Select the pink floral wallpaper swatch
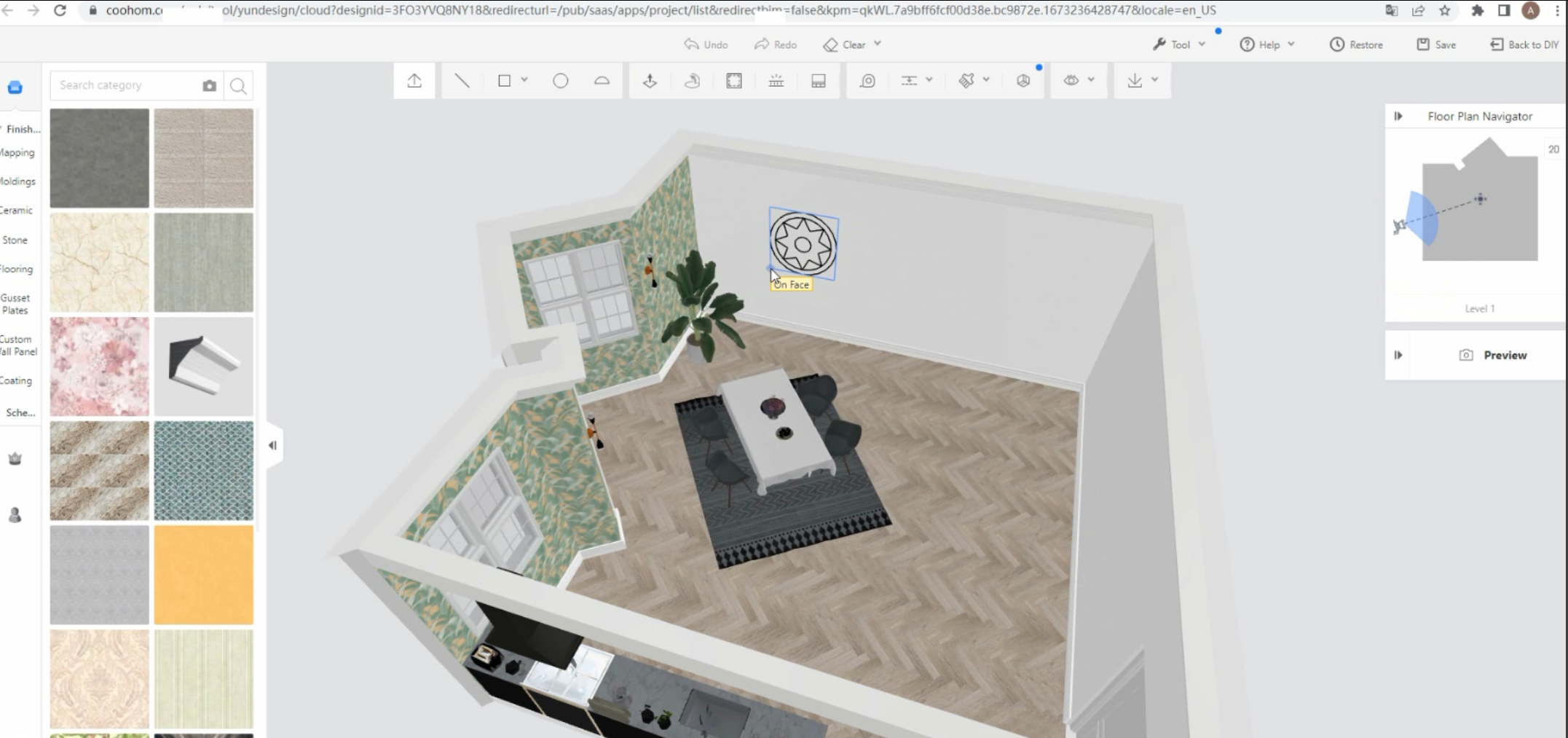This screenshot has height=738, width=1568. point(100,366)
